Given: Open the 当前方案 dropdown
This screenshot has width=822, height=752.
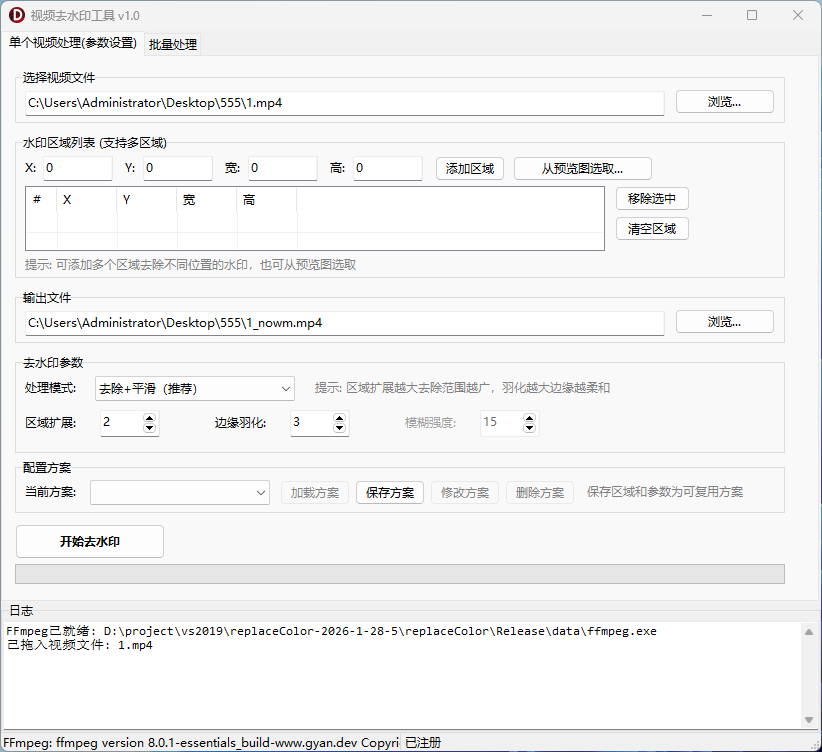Looking at the screenshot, I should (180, 492).
